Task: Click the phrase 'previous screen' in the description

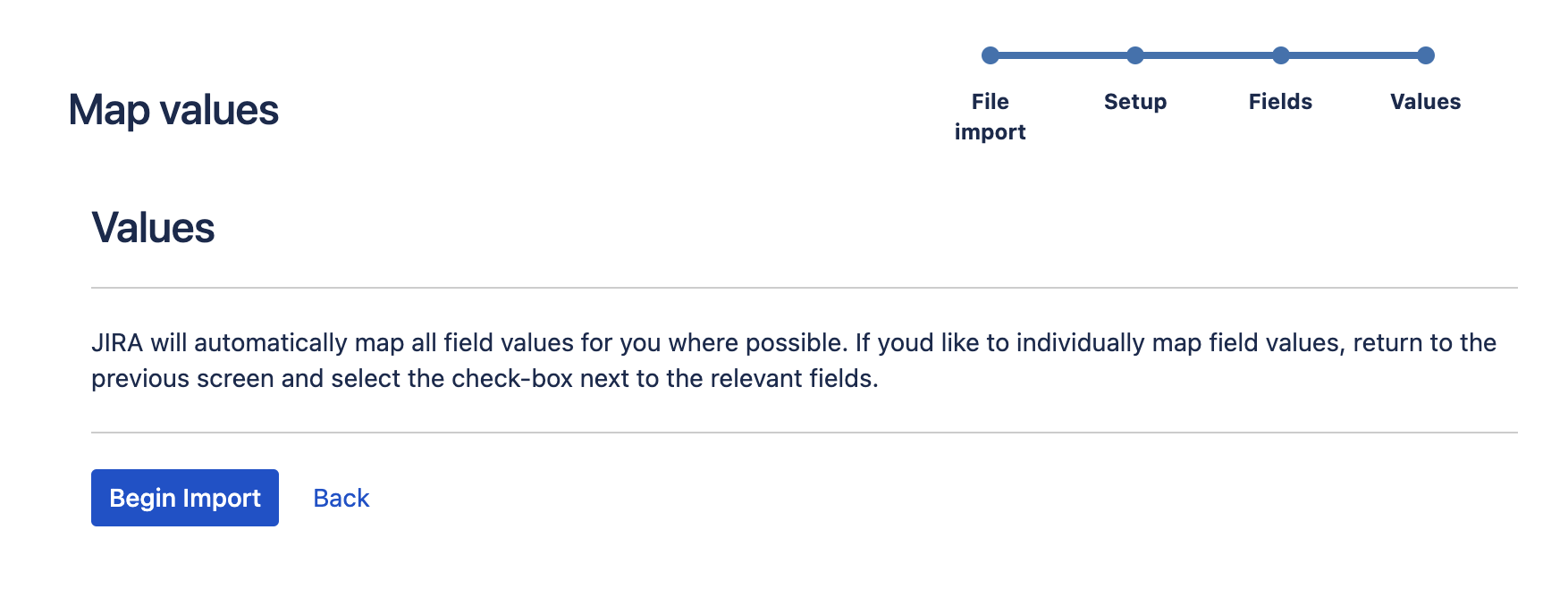Action: tap(182, 379)
